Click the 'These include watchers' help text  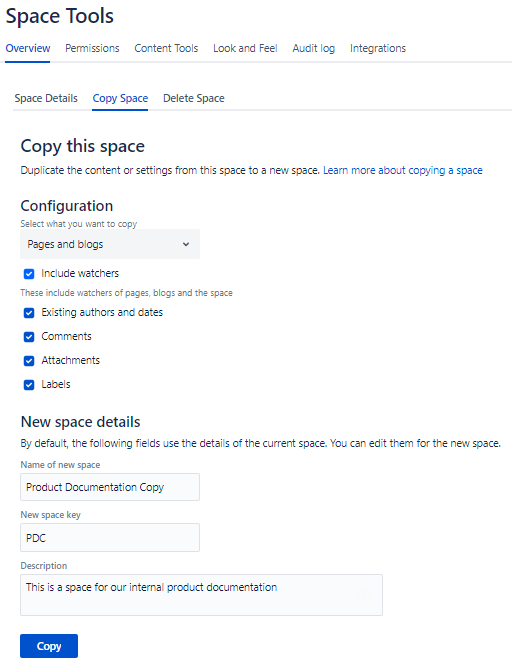tap(127, 293)
